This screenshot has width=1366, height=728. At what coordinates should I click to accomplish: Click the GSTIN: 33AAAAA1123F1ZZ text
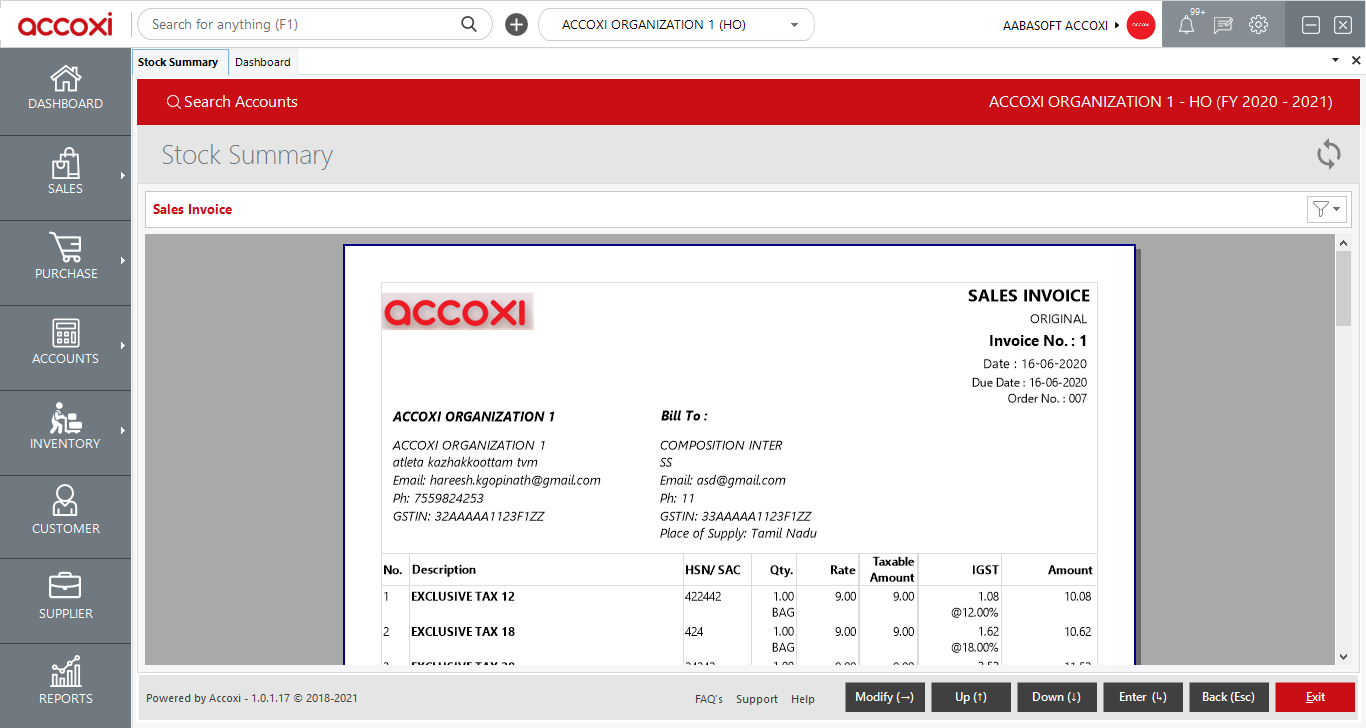coord(735,516)
